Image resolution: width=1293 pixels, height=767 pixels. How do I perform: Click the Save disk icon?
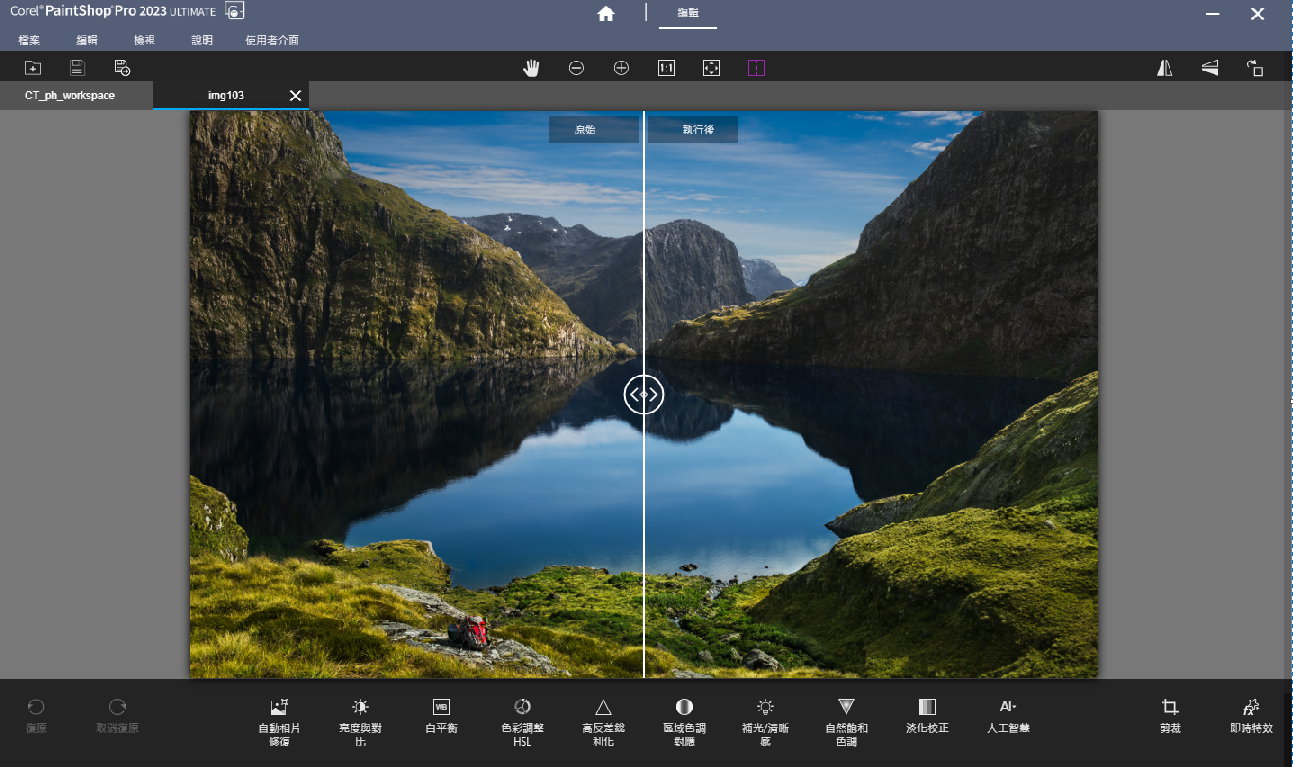pyautogui.click(x=77, y=68)
